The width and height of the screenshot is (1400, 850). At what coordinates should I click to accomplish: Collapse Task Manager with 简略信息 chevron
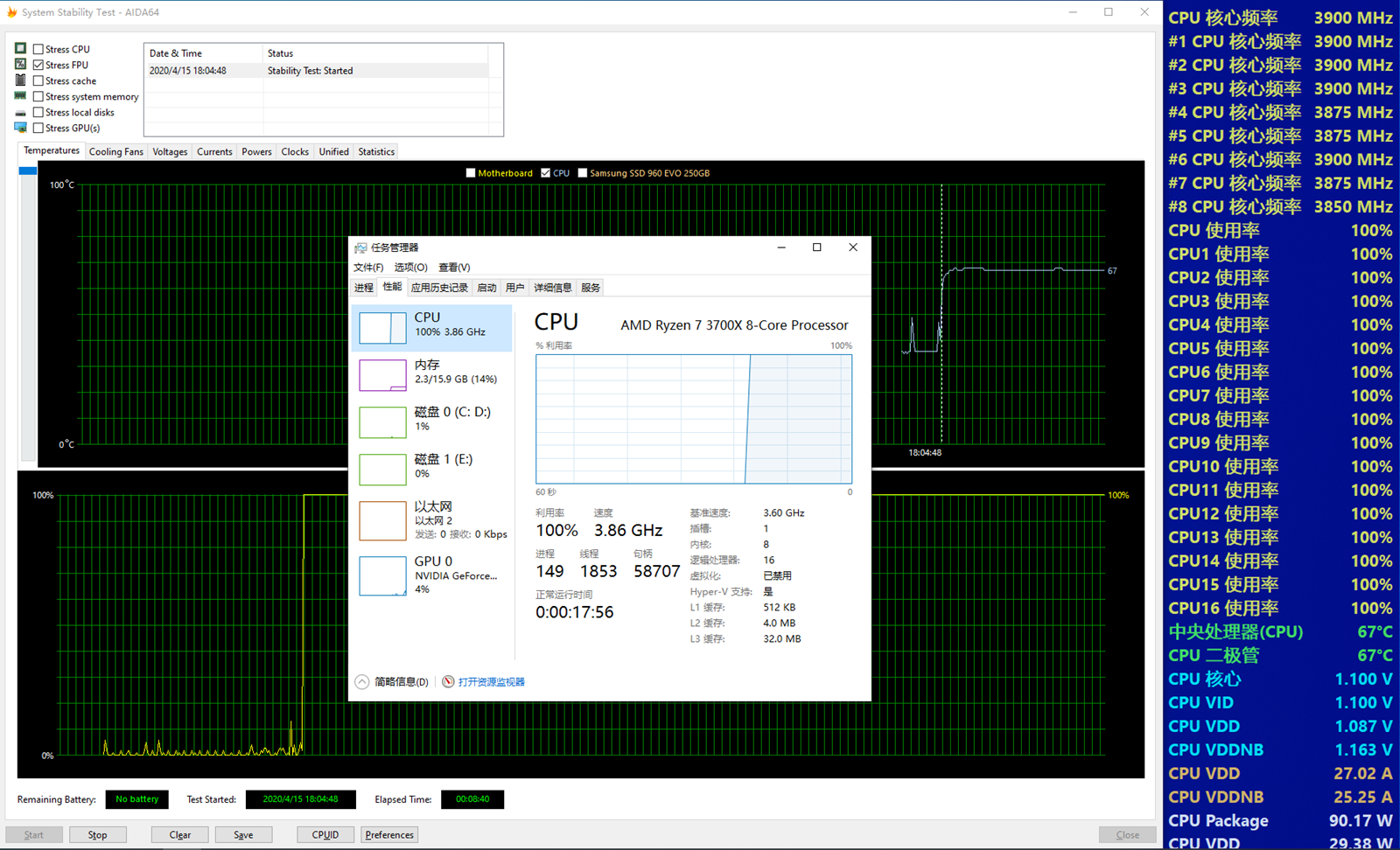[362, 682]
